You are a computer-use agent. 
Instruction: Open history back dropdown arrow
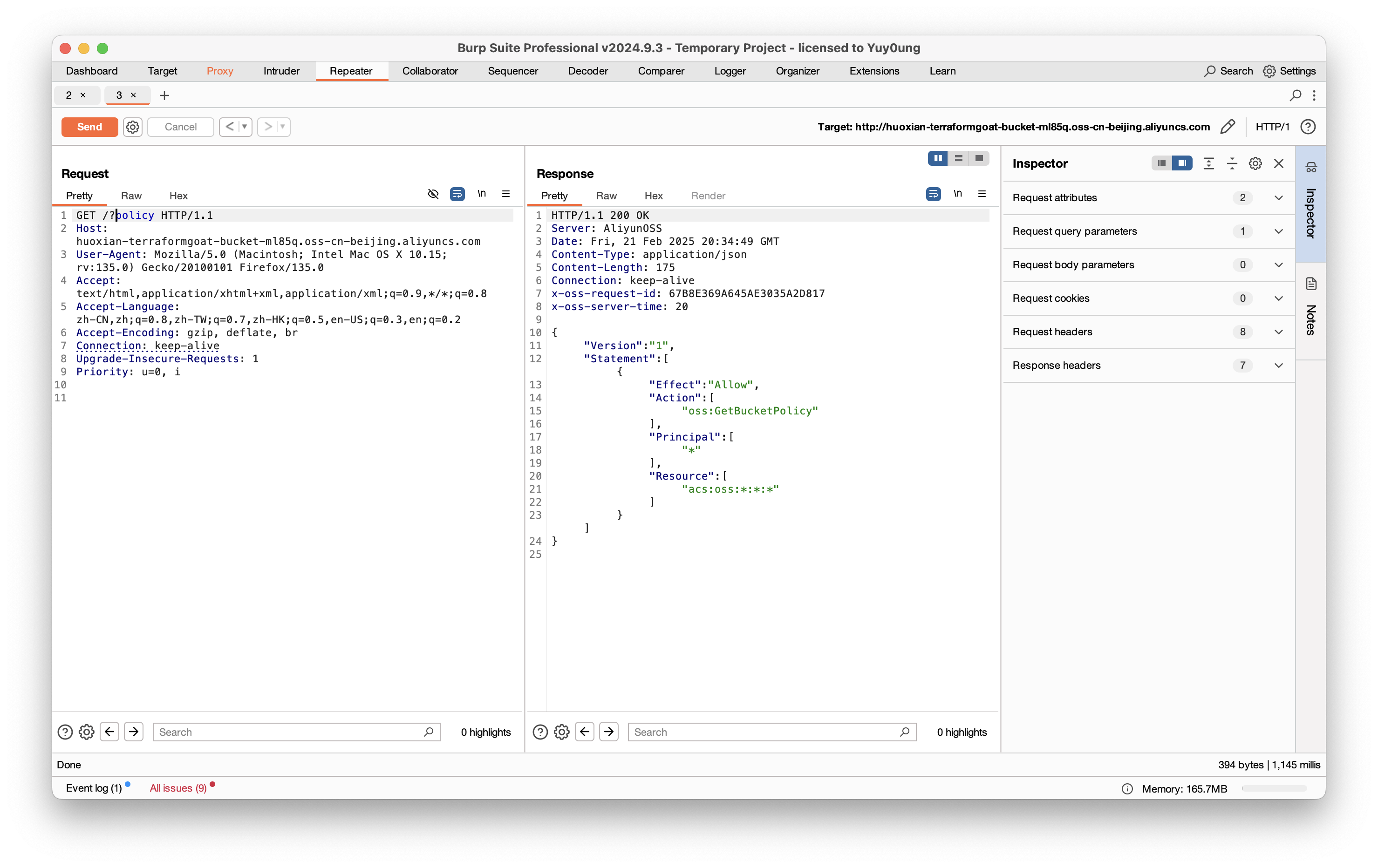245,127
